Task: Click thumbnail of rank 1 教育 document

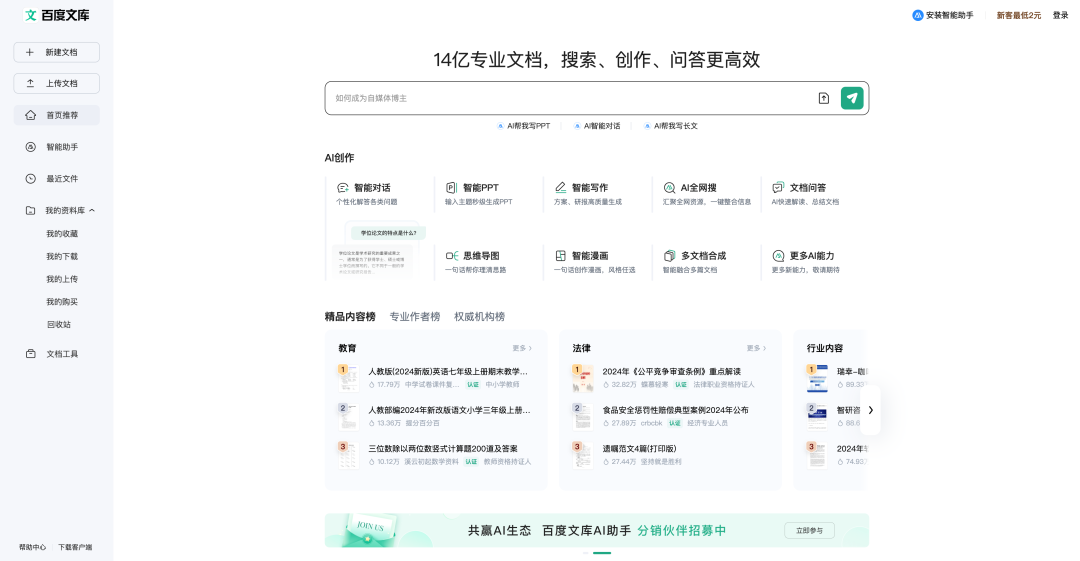Action: (349, 378)
